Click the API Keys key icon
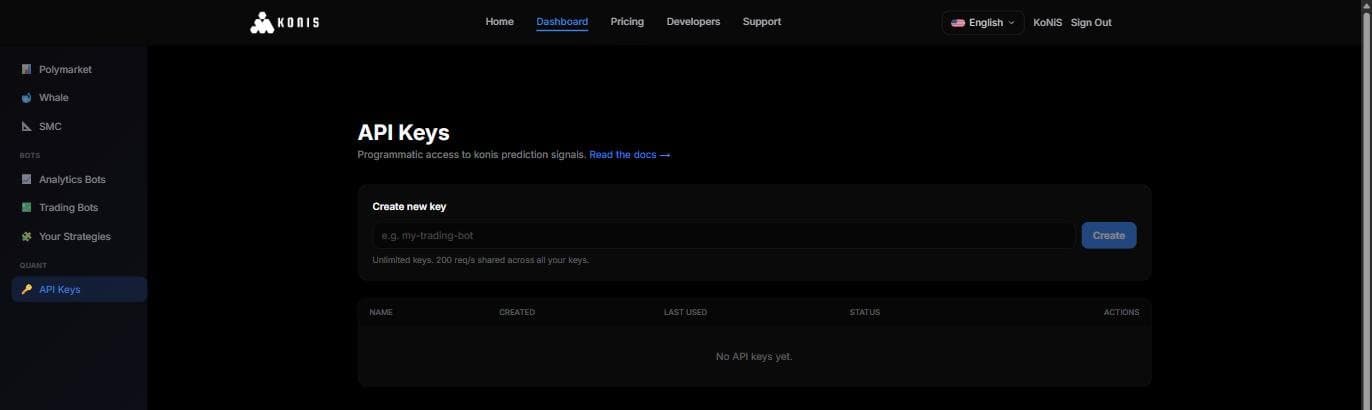1372x410 pixels. 27,289
